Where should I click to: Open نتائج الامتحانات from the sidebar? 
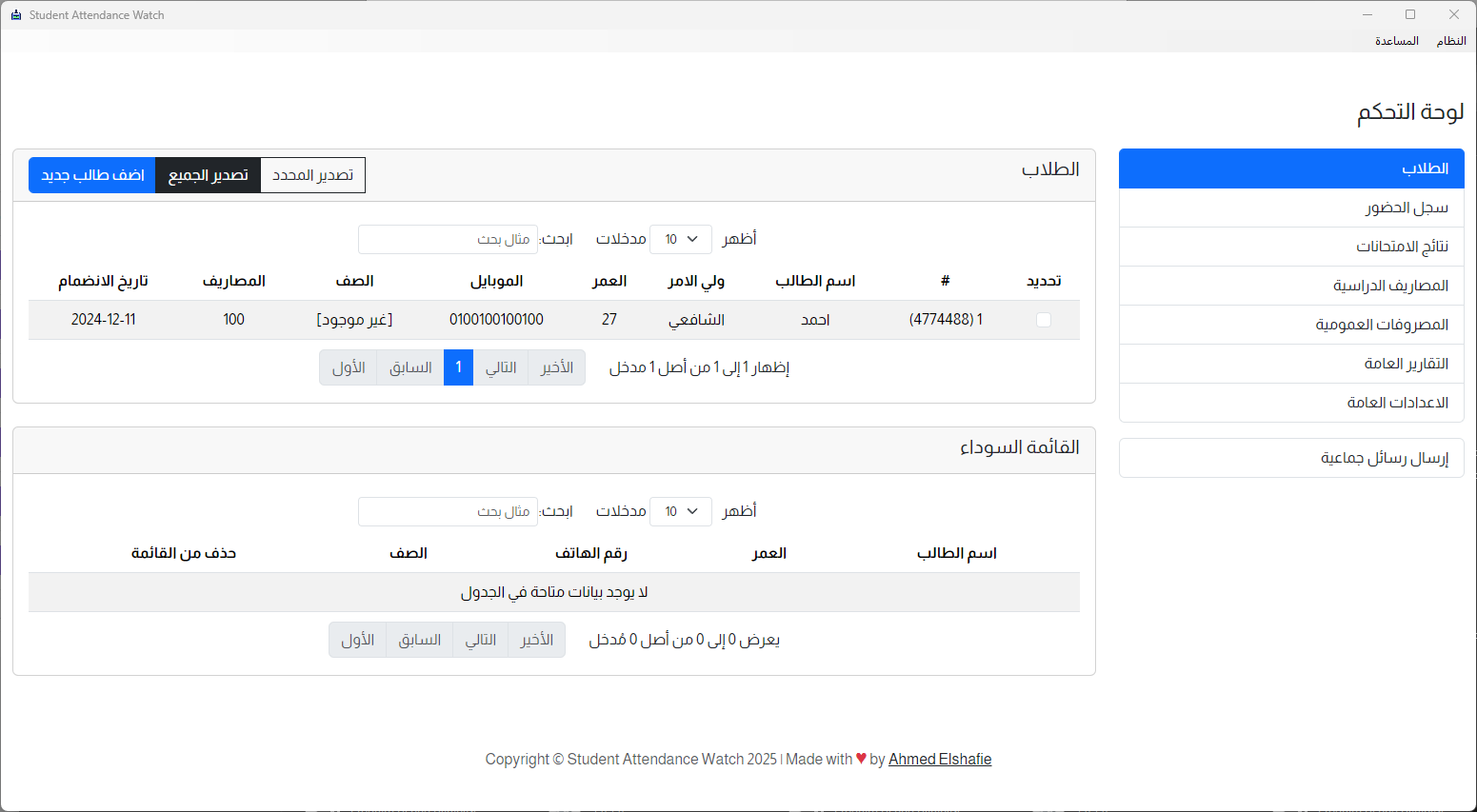tap(1290, 247)
